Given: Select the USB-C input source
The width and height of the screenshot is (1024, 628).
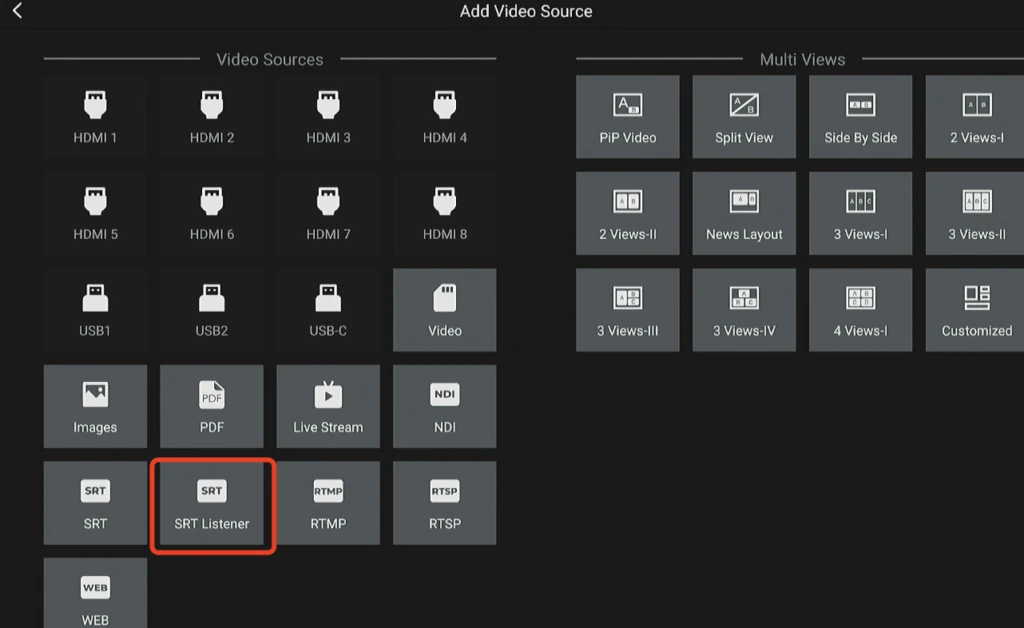Looking at the screenshot, I should [328, 310].
